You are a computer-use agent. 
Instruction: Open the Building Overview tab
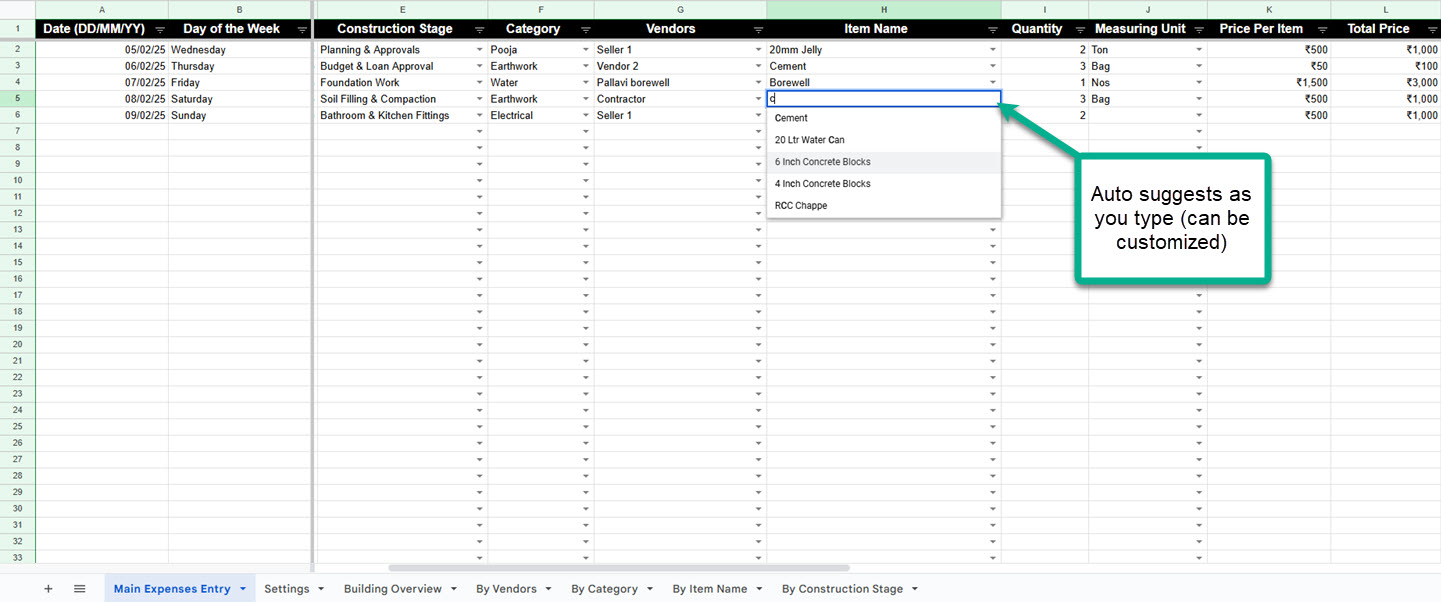(392, 588)
